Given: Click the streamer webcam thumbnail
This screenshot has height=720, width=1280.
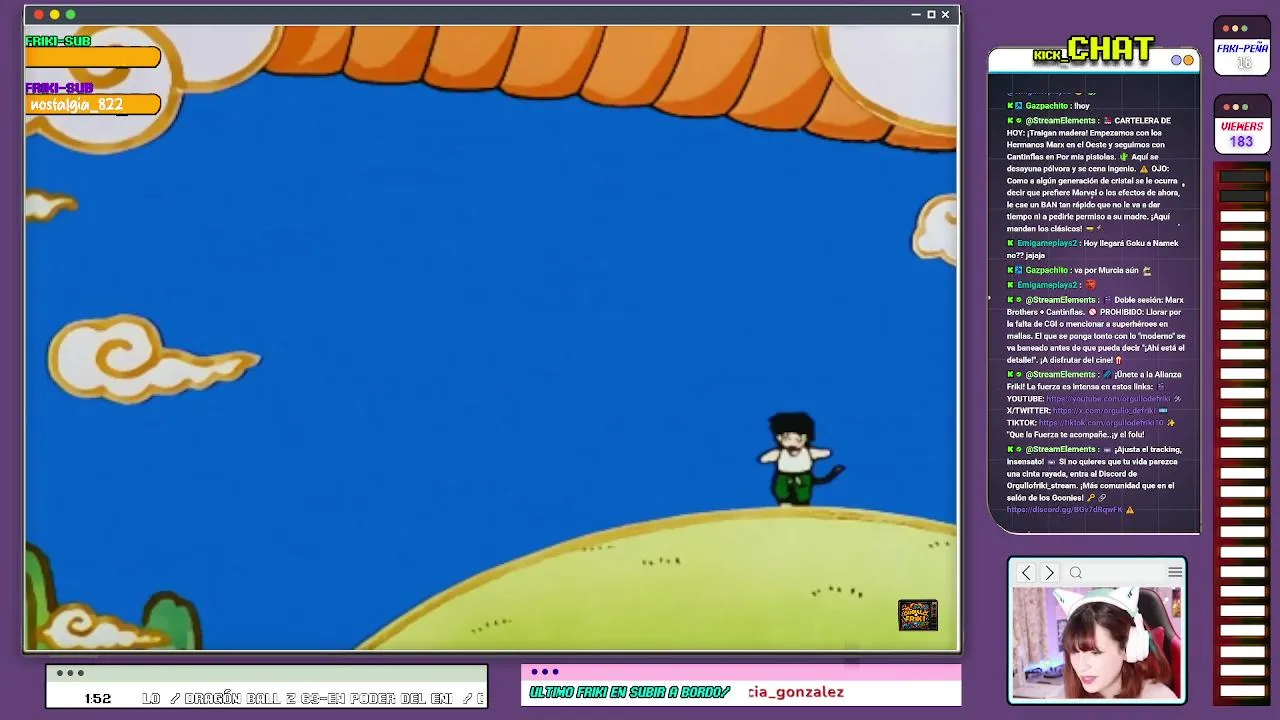Looking at the screenshot, I should coord(1097,643).
